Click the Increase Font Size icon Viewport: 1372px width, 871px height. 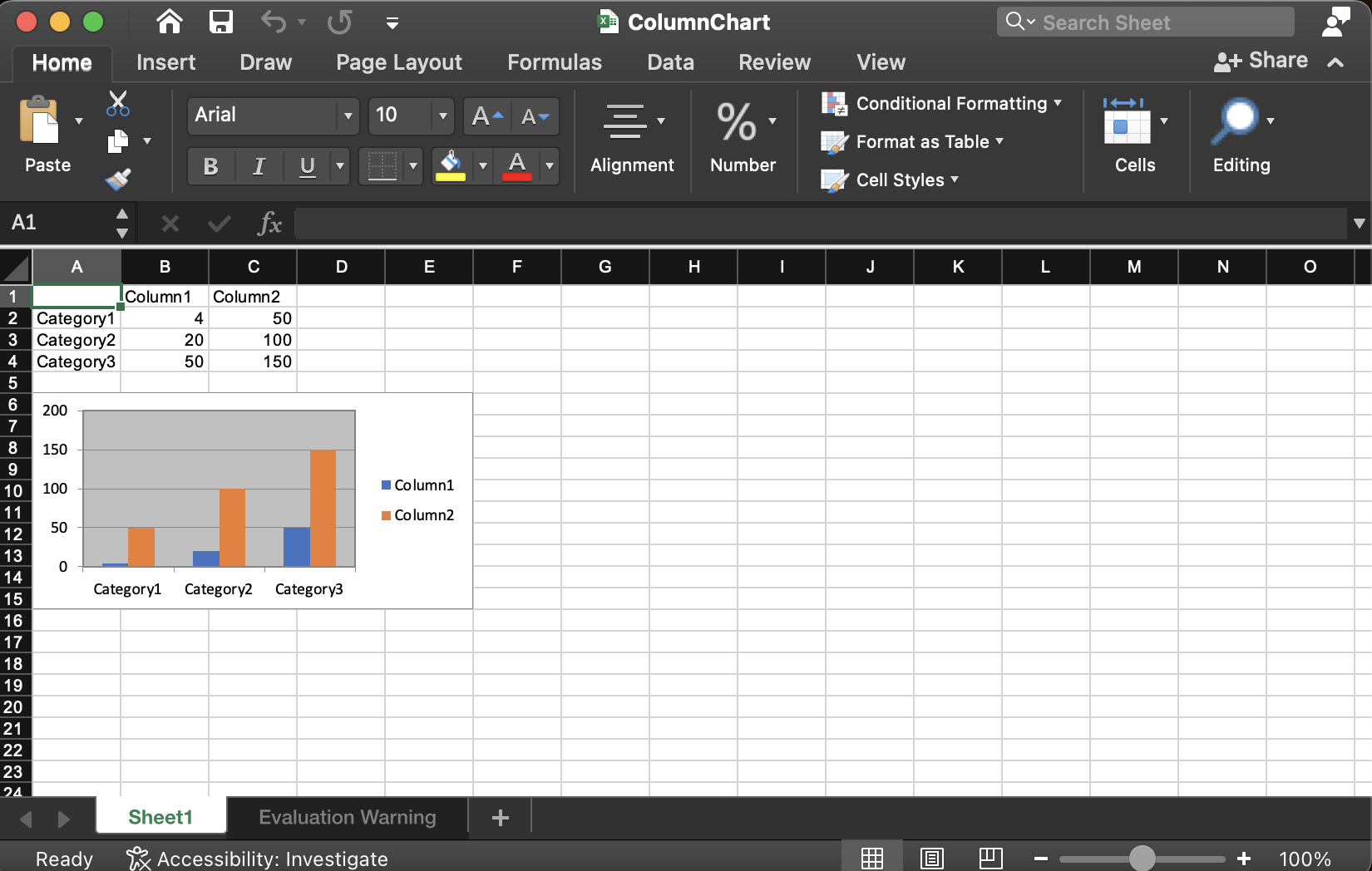(x=486, y=116)
